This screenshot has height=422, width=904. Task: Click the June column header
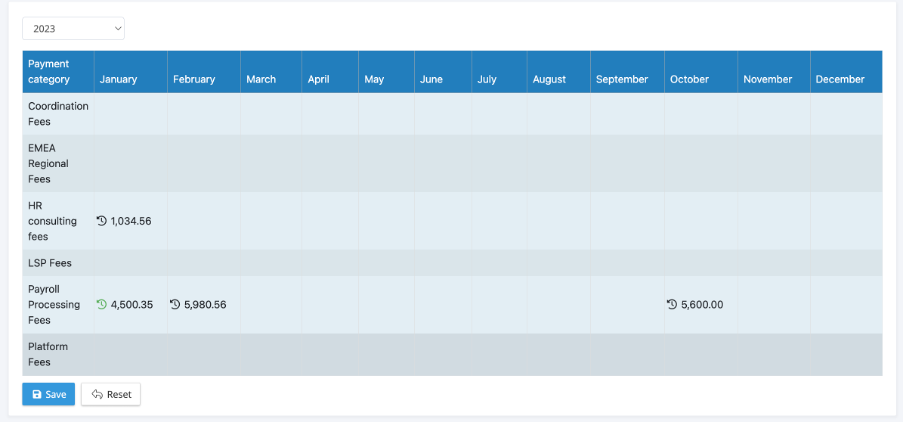(x=443, y=71)
